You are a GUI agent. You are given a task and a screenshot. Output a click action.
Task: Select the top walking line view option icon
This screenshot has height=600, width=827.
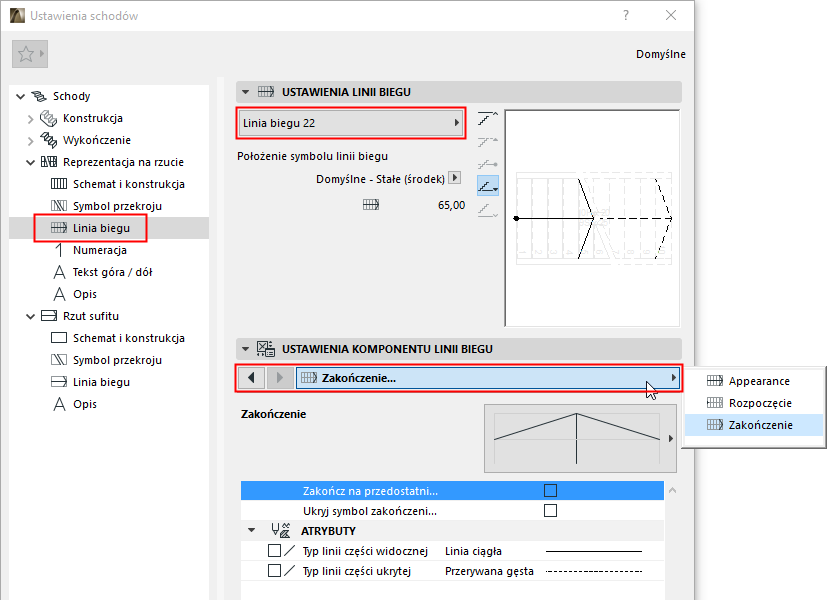coord(487,118)
